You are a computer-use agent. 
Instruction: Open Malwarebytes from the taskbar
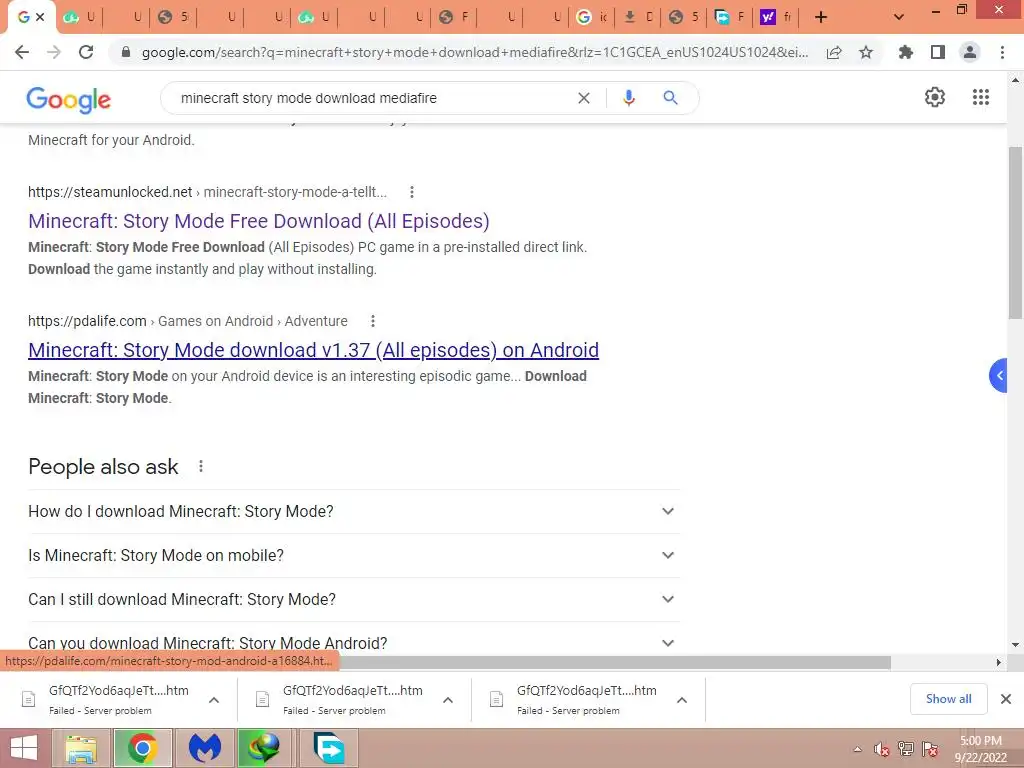(204, 748)
